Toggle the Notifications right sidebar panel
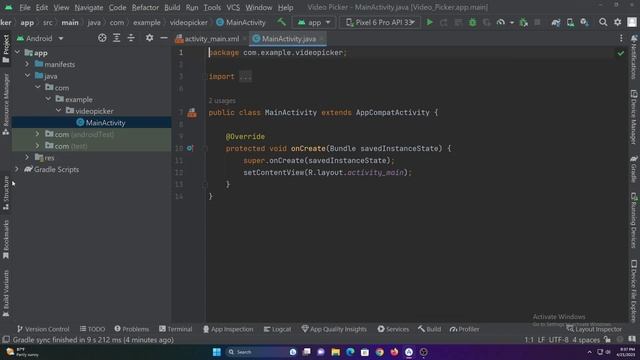This screenshot has height=360, width=640. [634, 57]
